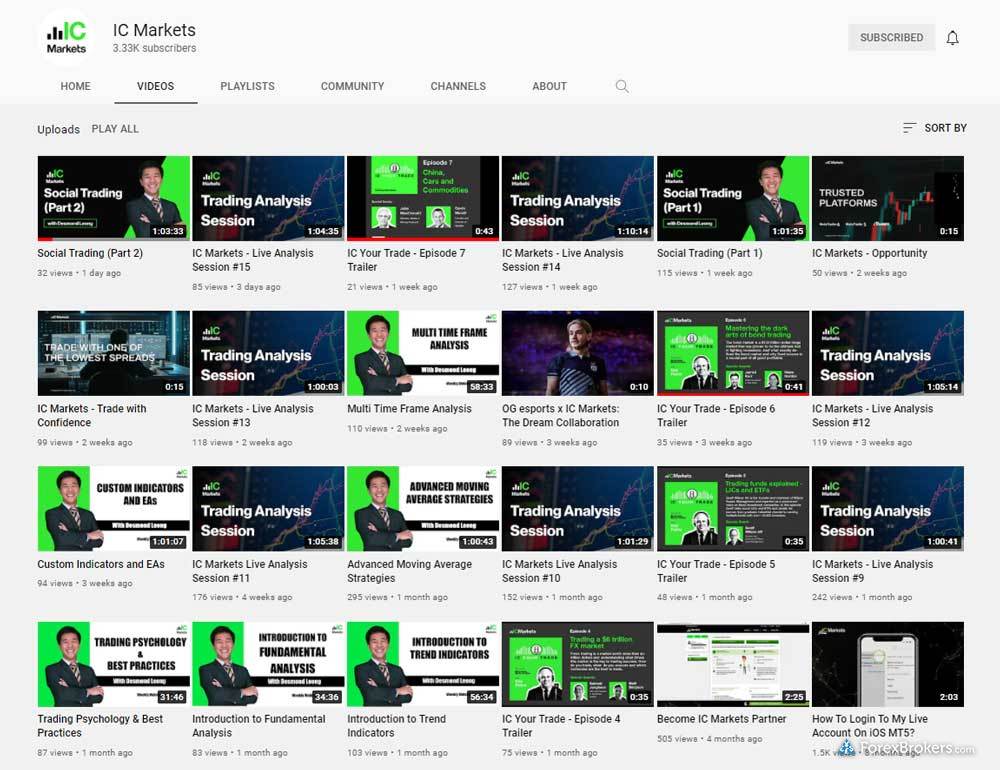
Task: Toggle the Subscribed button
Action: pyautogui.click(x=891, y=38)
